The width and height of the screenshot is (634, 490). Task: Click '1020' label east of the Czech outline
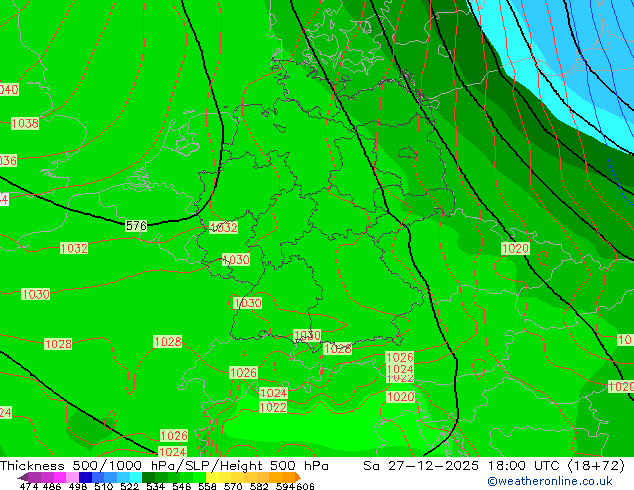point(516,248)
